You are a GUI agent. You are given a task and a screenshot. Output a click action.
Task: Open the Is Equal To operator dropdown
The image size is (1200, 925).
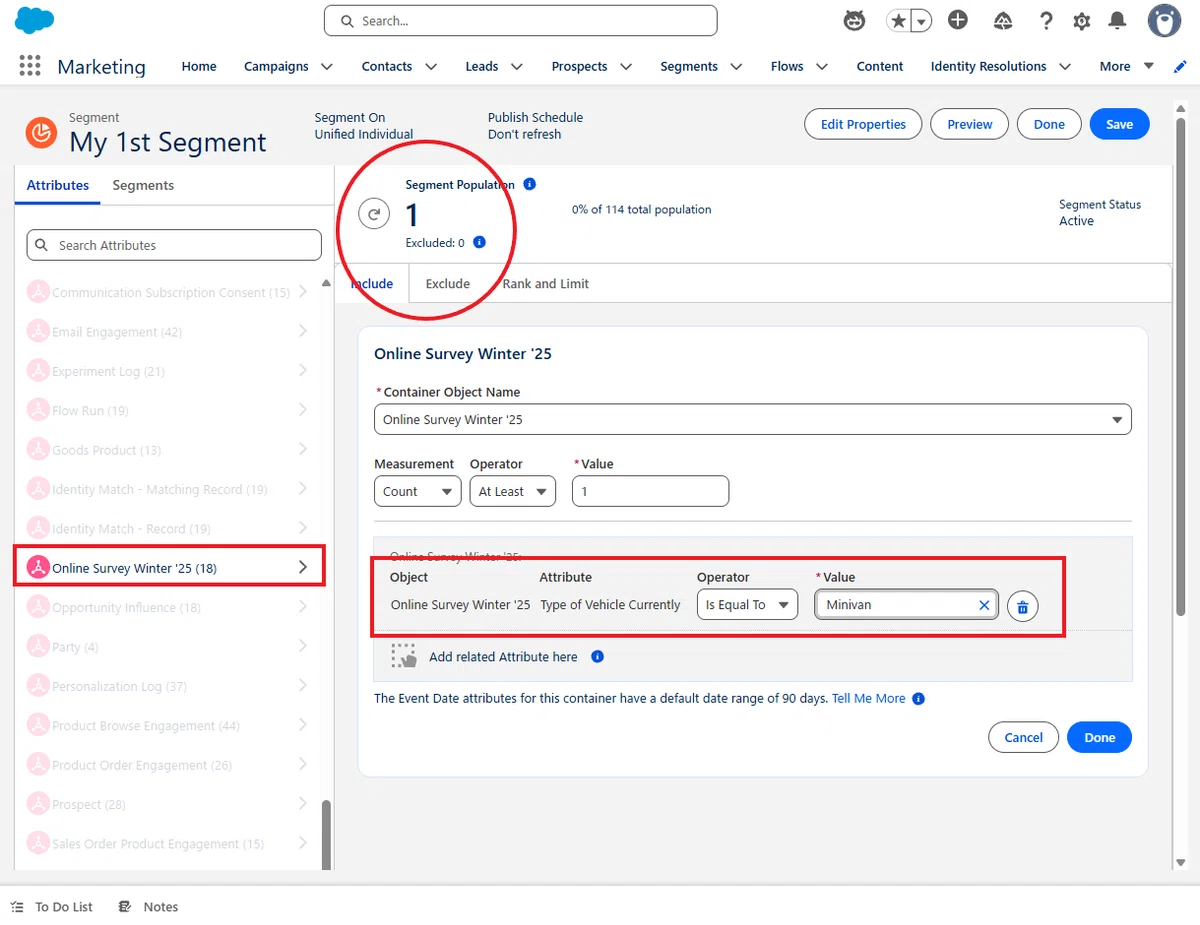747,605
